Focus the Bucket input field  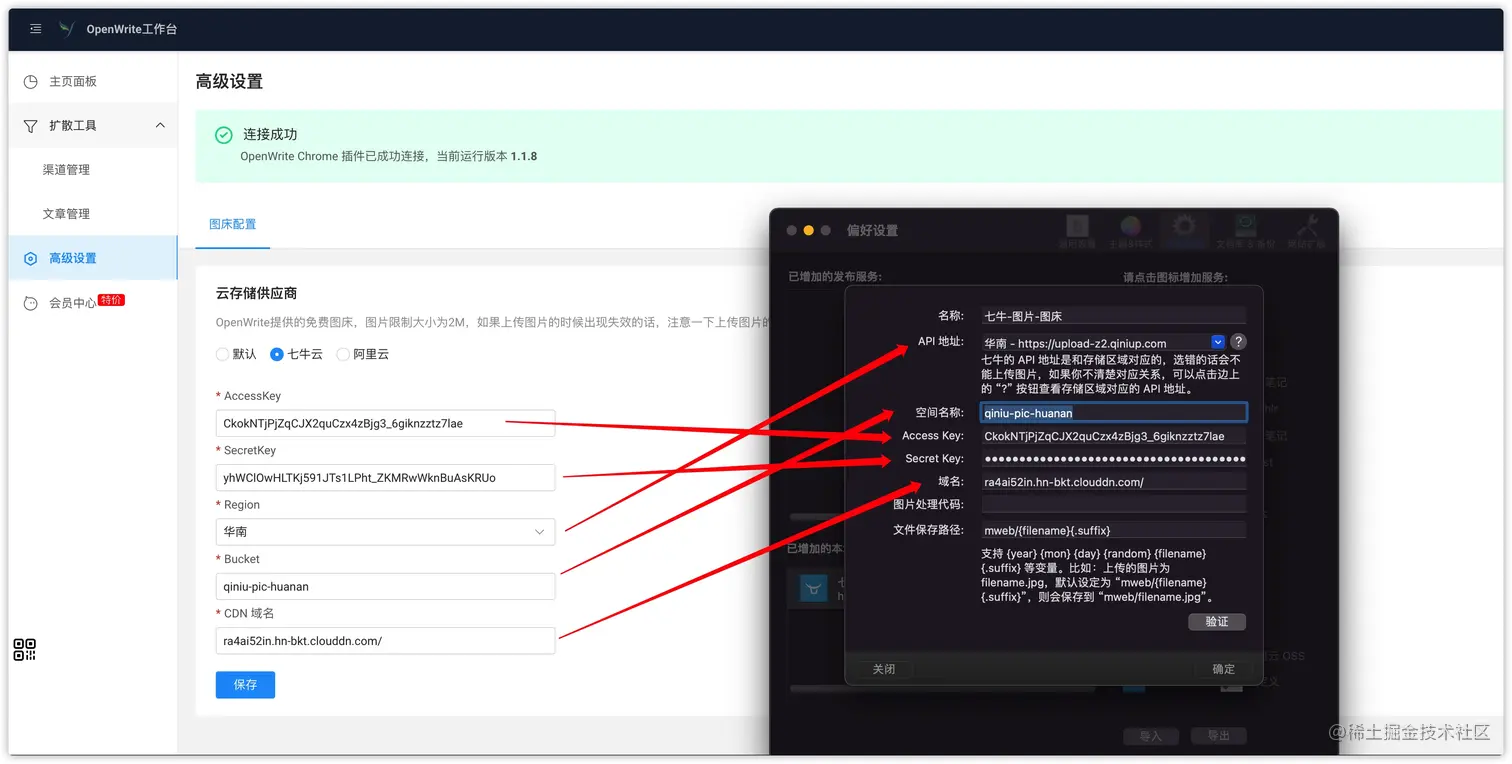385,586
